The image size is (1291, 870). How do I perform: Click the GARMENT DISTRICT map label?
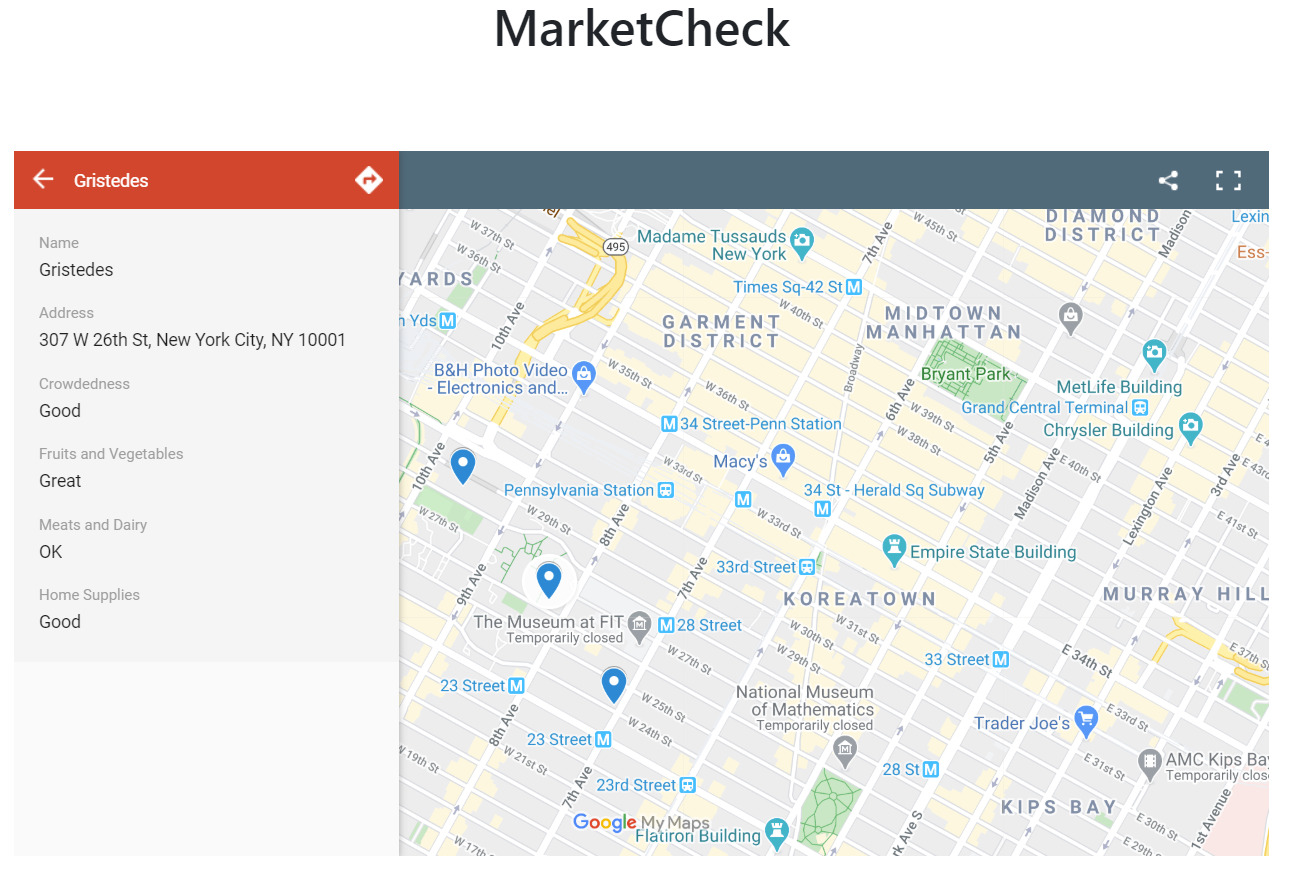(721, 331)
